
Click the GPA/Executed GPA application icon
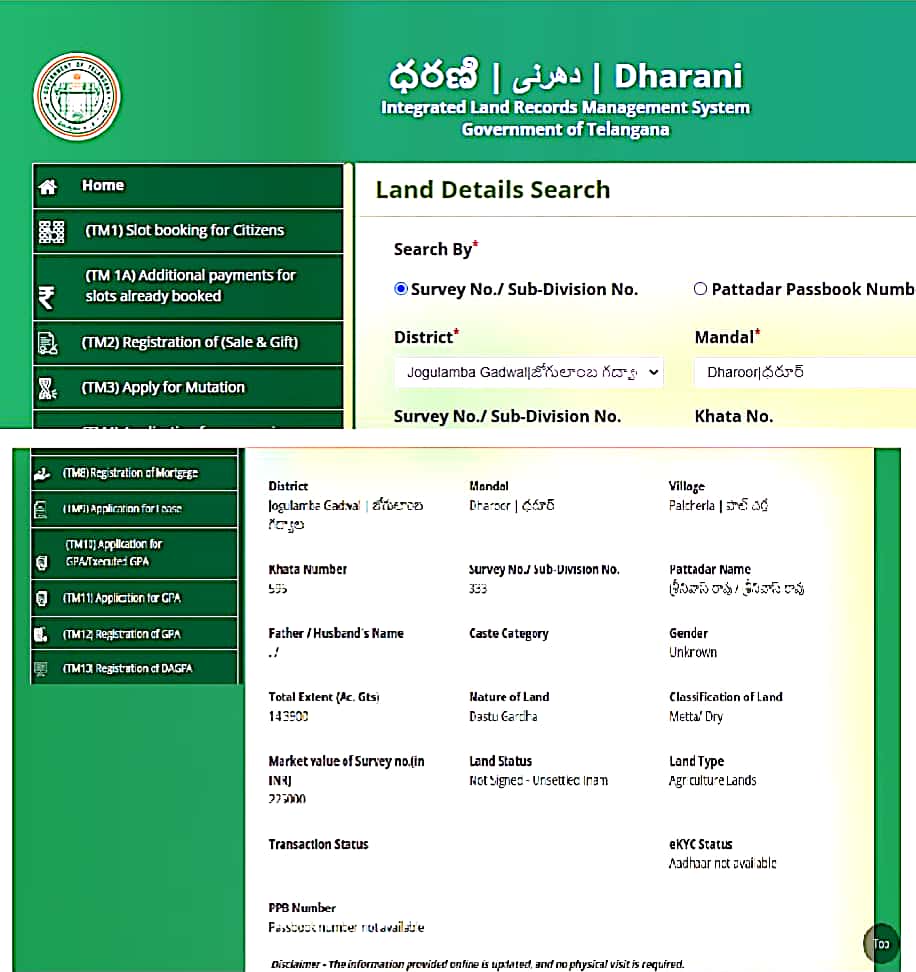pyautogui.click(x=42, y=562)
